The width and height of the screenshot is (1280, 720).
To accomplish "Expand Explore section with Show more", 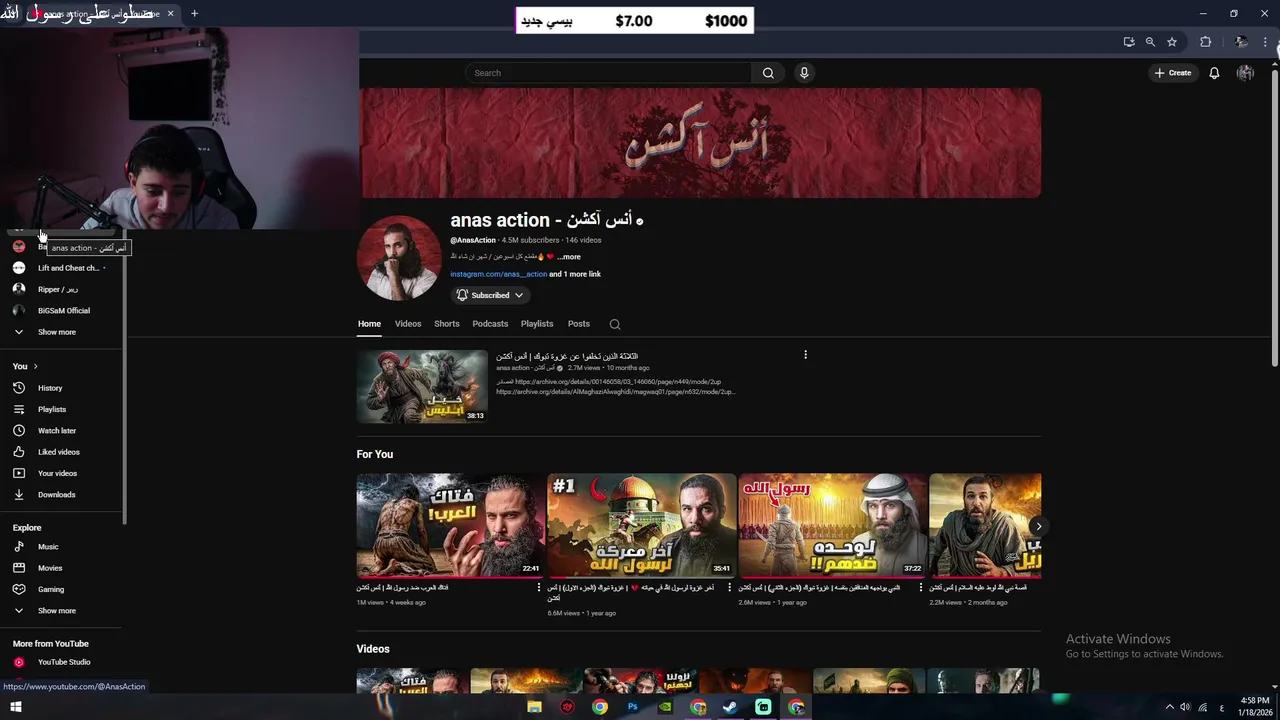I will tap(57, 611).
